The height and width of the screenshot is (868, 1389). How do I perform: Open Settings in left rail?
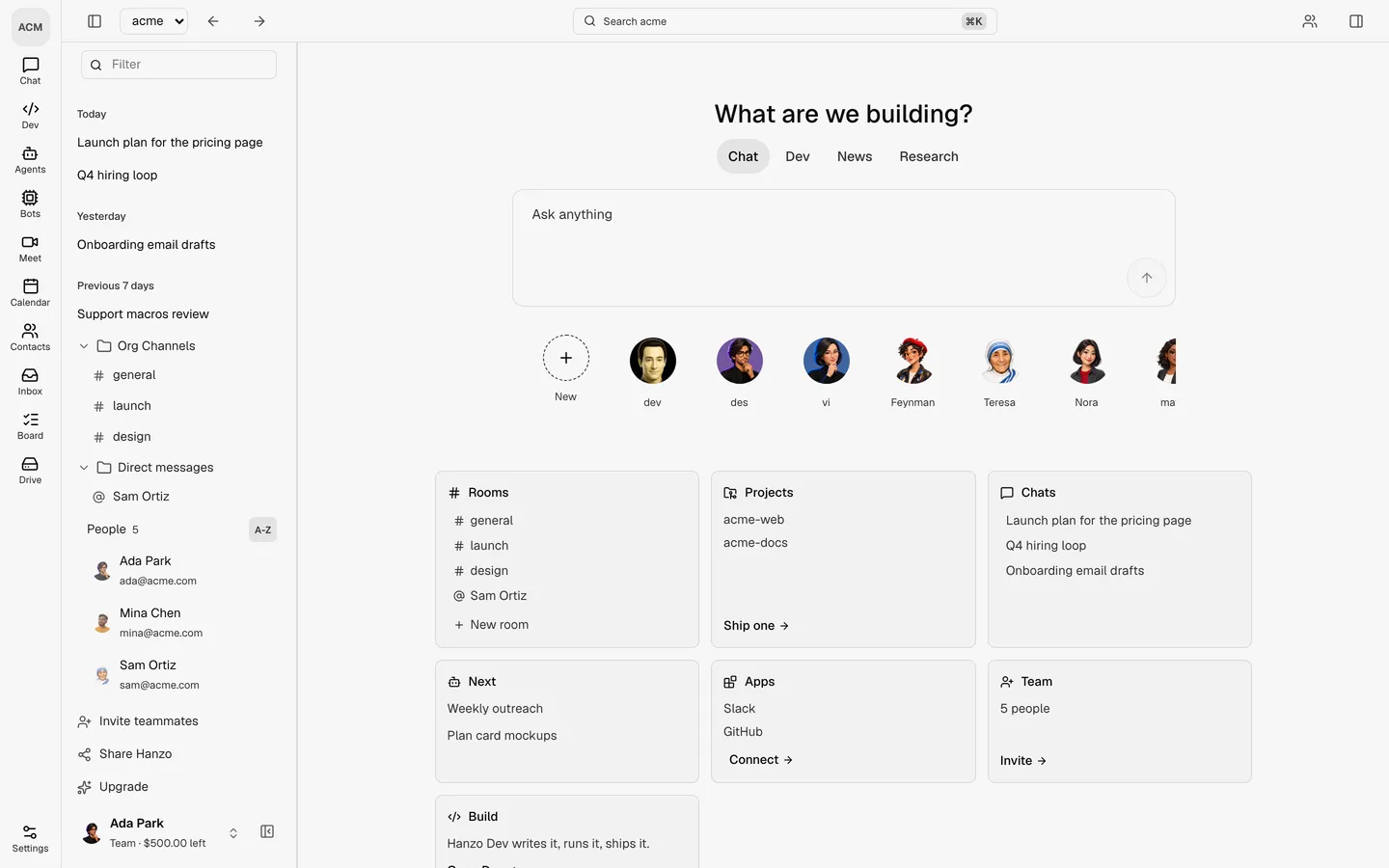click(x=30, y=839)
